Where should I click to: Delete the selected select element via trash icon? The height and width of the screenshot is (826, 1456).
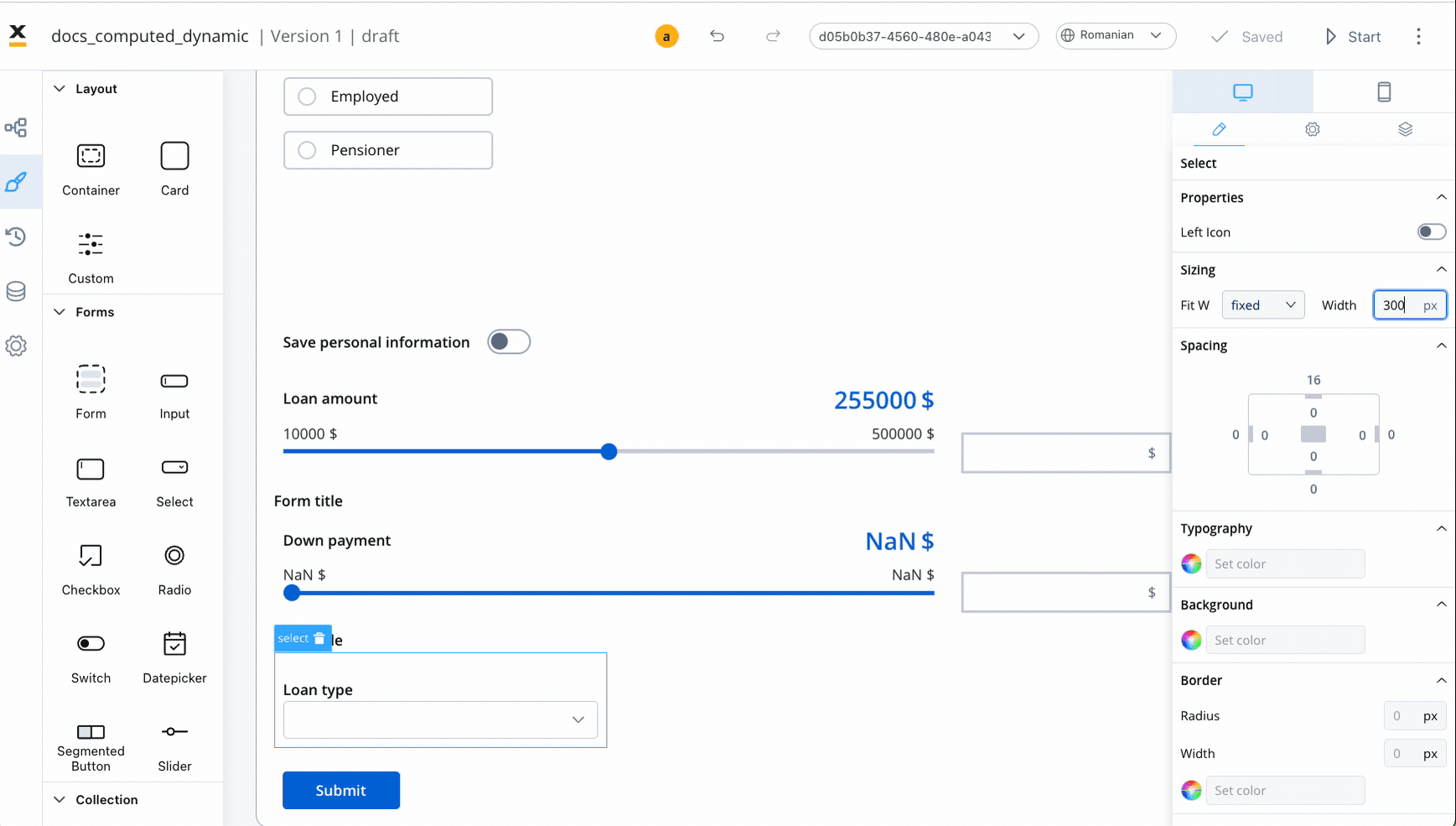pyautogui.click(x=319, y=638)
